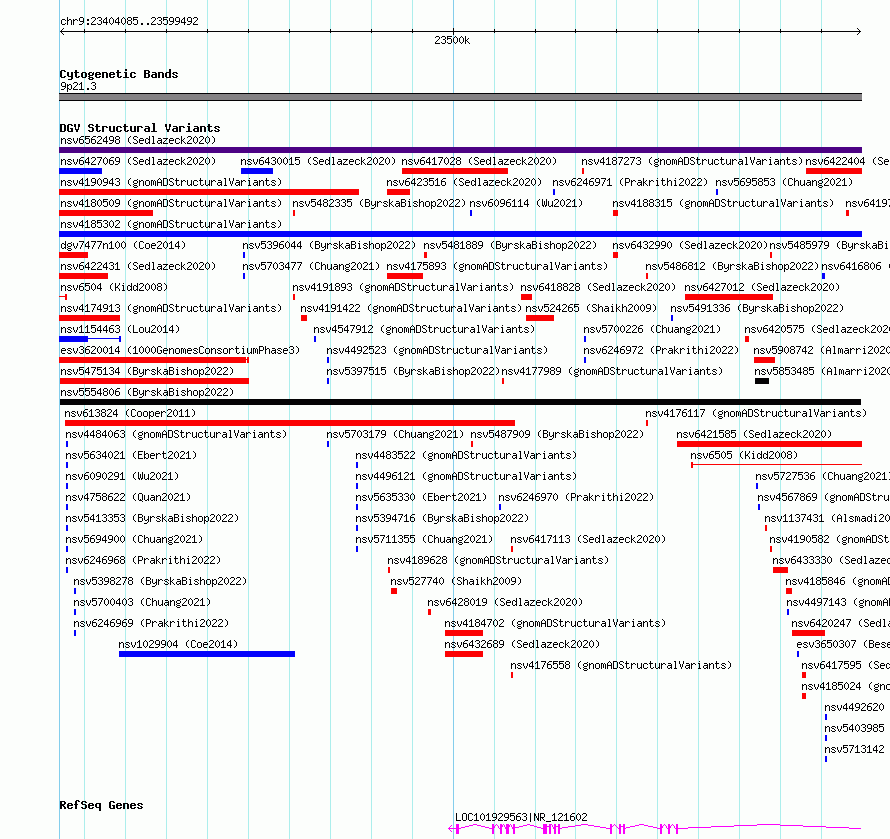890x839 pixels.
Task: Click nsv524265 (Shaikh2009) label
Action: coord(591,308)
